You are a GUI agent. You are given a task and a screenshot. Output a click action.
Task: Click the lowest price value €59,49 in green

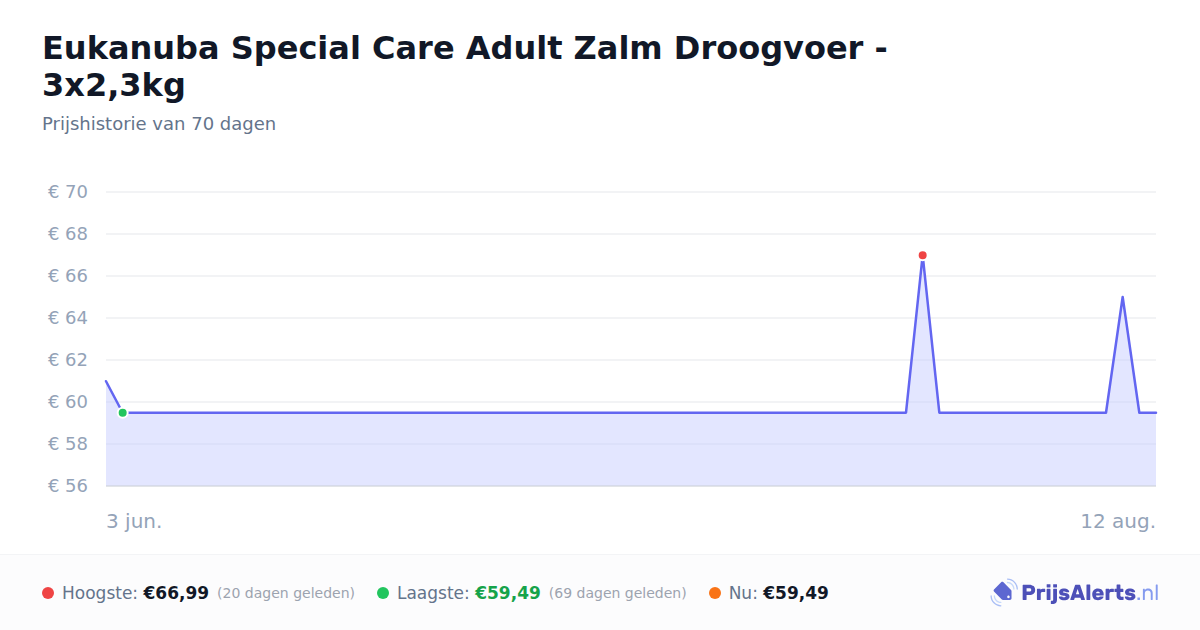(507, 593)
